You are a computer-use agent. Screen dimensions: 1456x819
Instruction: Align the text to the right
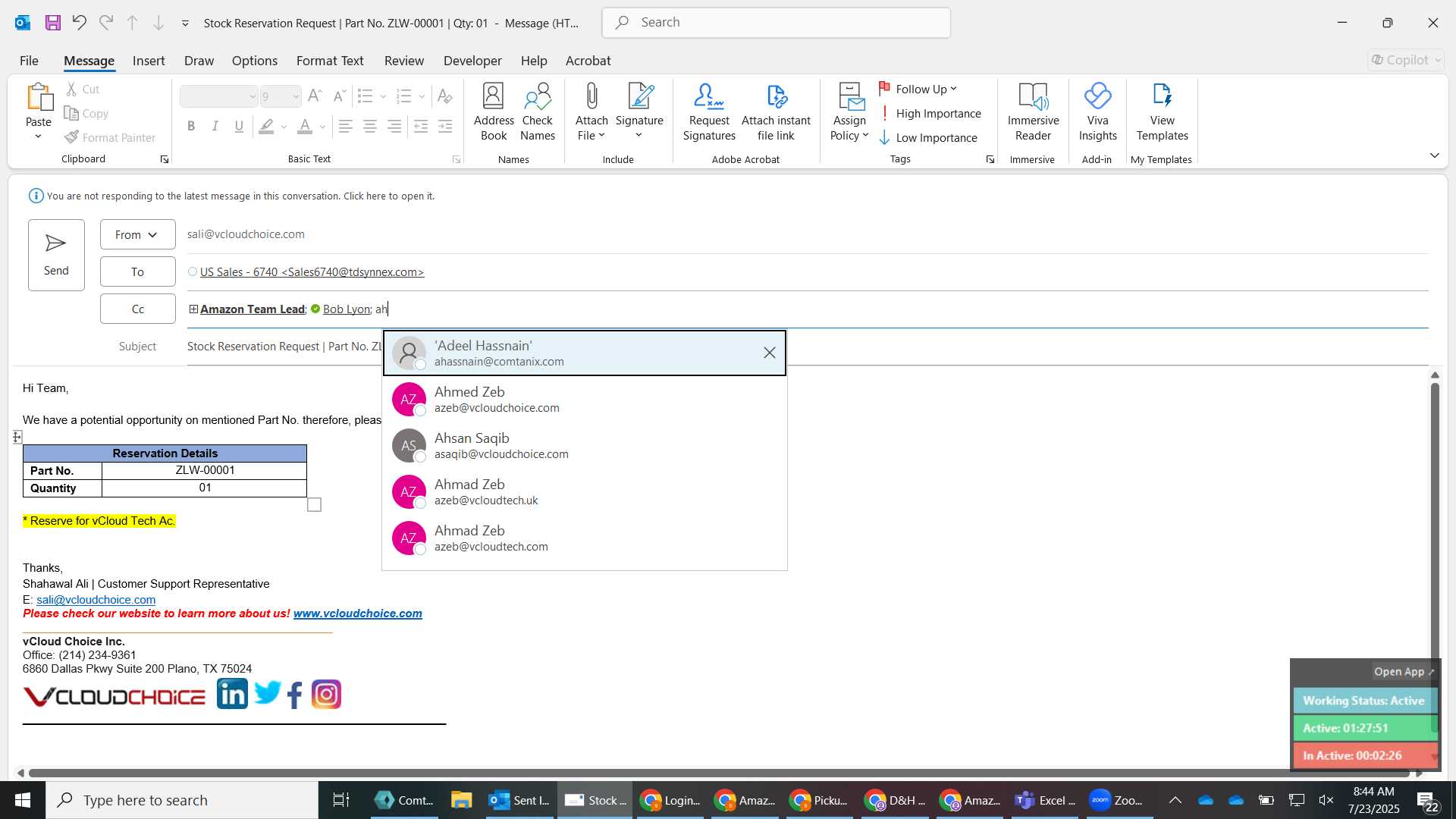pos(394,127)
